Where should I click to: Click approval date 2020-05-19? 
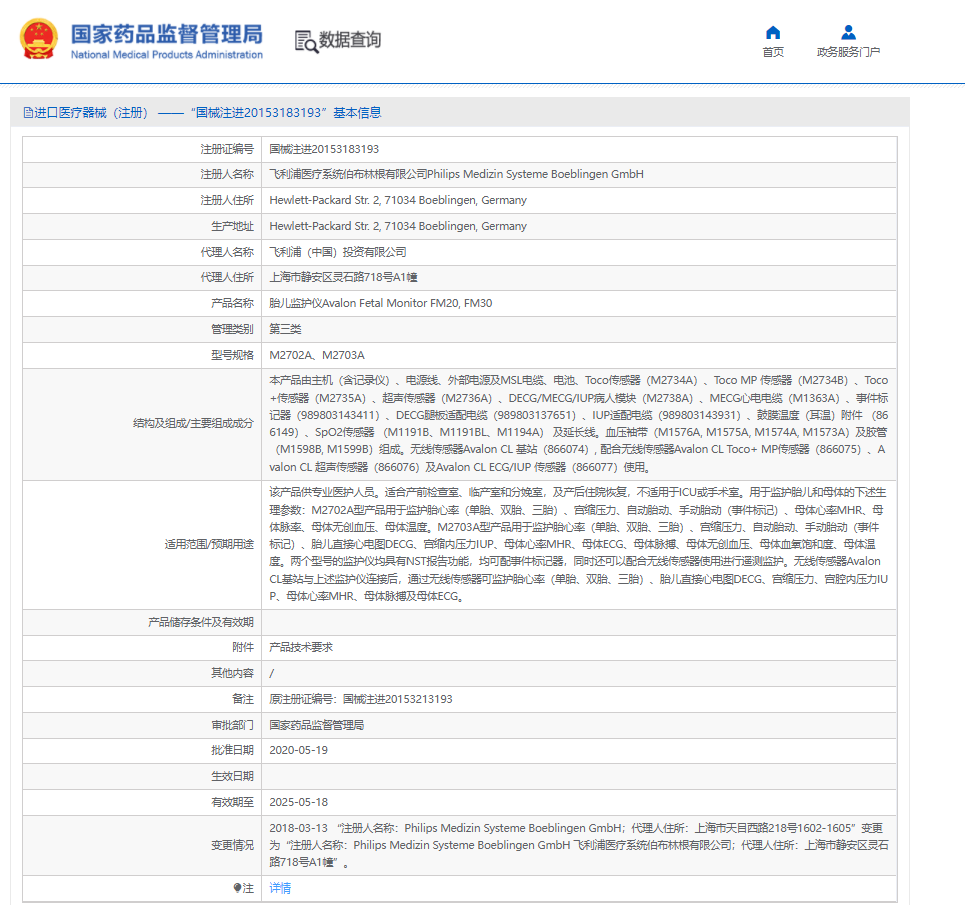(298, 750)
